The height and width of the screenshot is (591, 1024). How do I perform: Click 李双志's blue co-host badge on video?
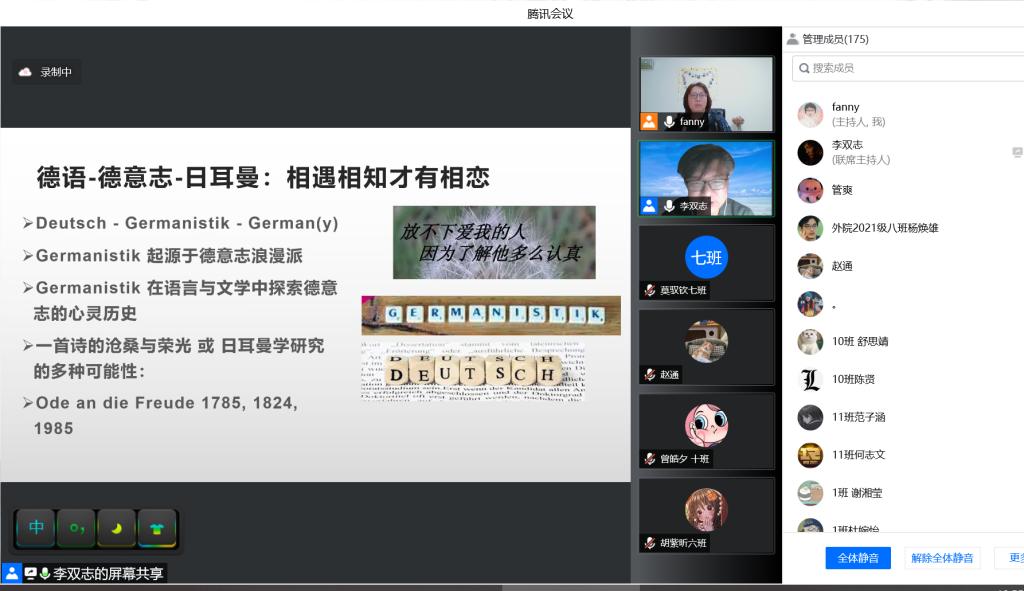(650, 206)
